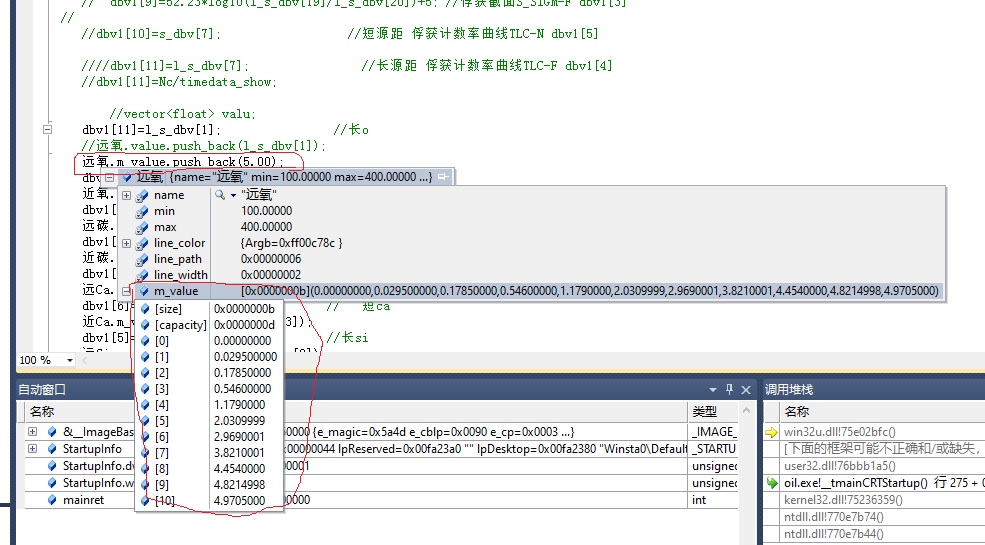
Task: Click the [5] element icon
Action: pyautogui.click(x=145, y=421)
